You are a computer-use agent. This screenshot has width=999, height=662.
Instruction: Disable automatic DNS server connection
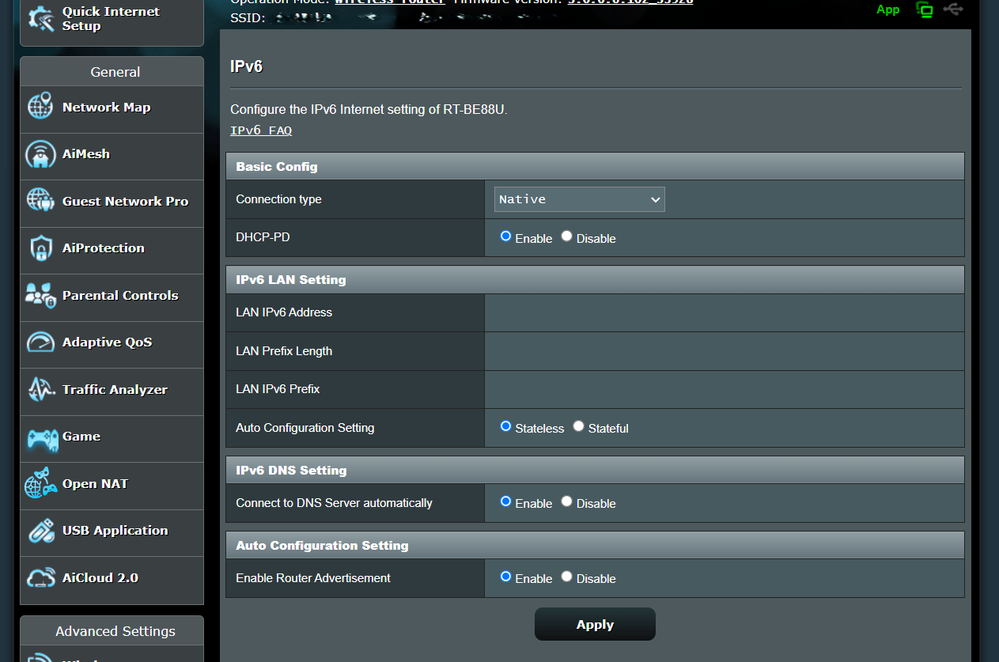(567, 502)
